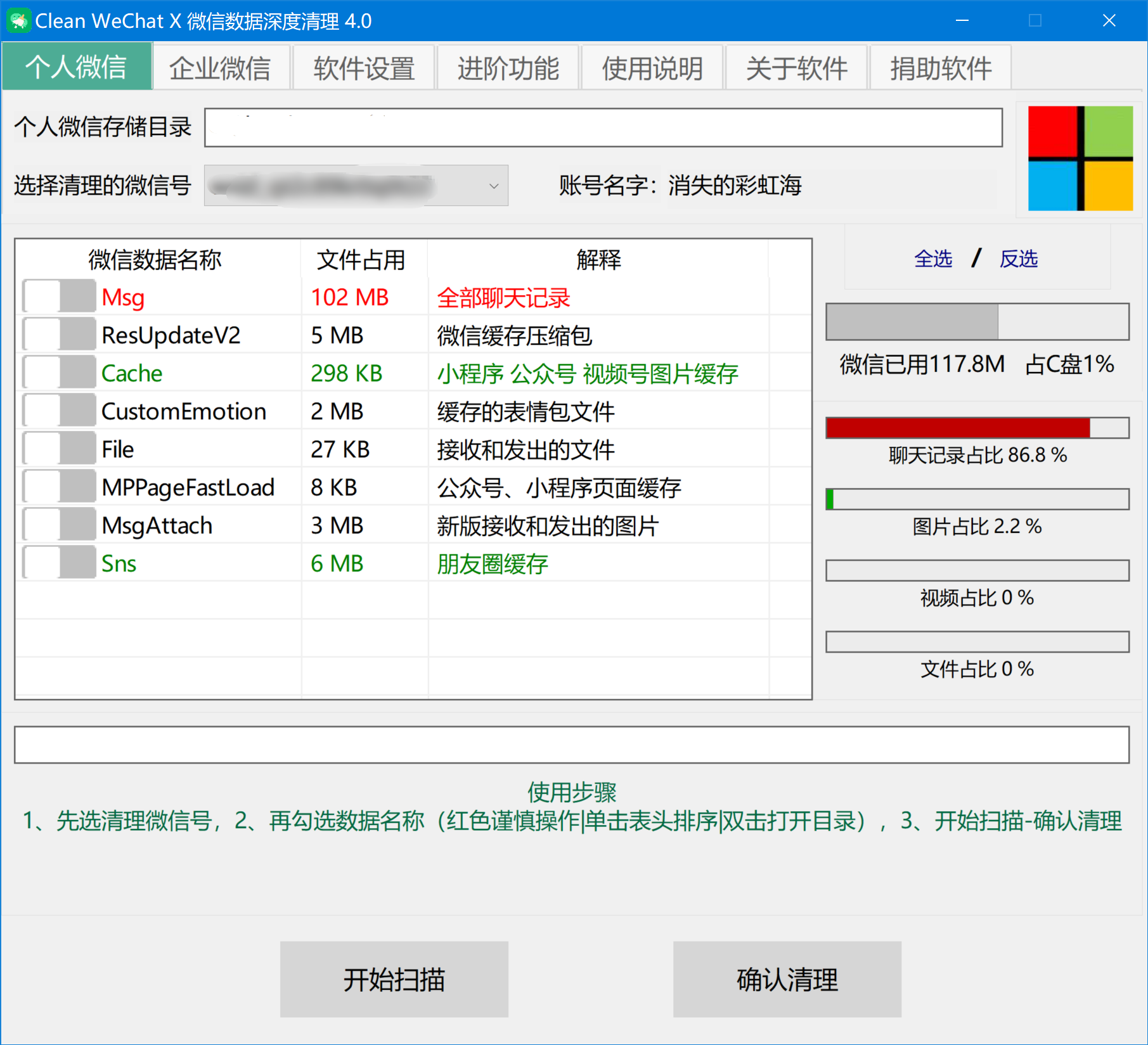Select the MsgAttach data name

click(157, 525)
